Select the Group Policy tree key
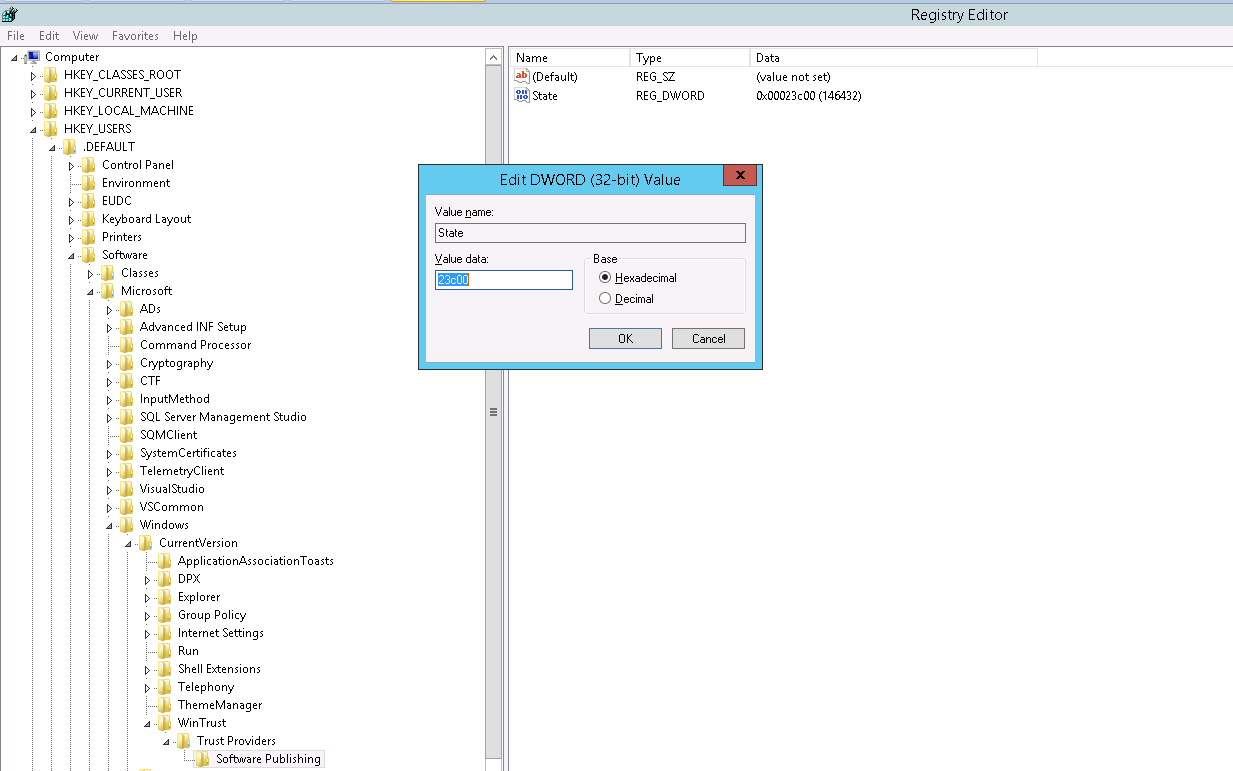This screenshot has width=1233, height=771. [212, 615]
